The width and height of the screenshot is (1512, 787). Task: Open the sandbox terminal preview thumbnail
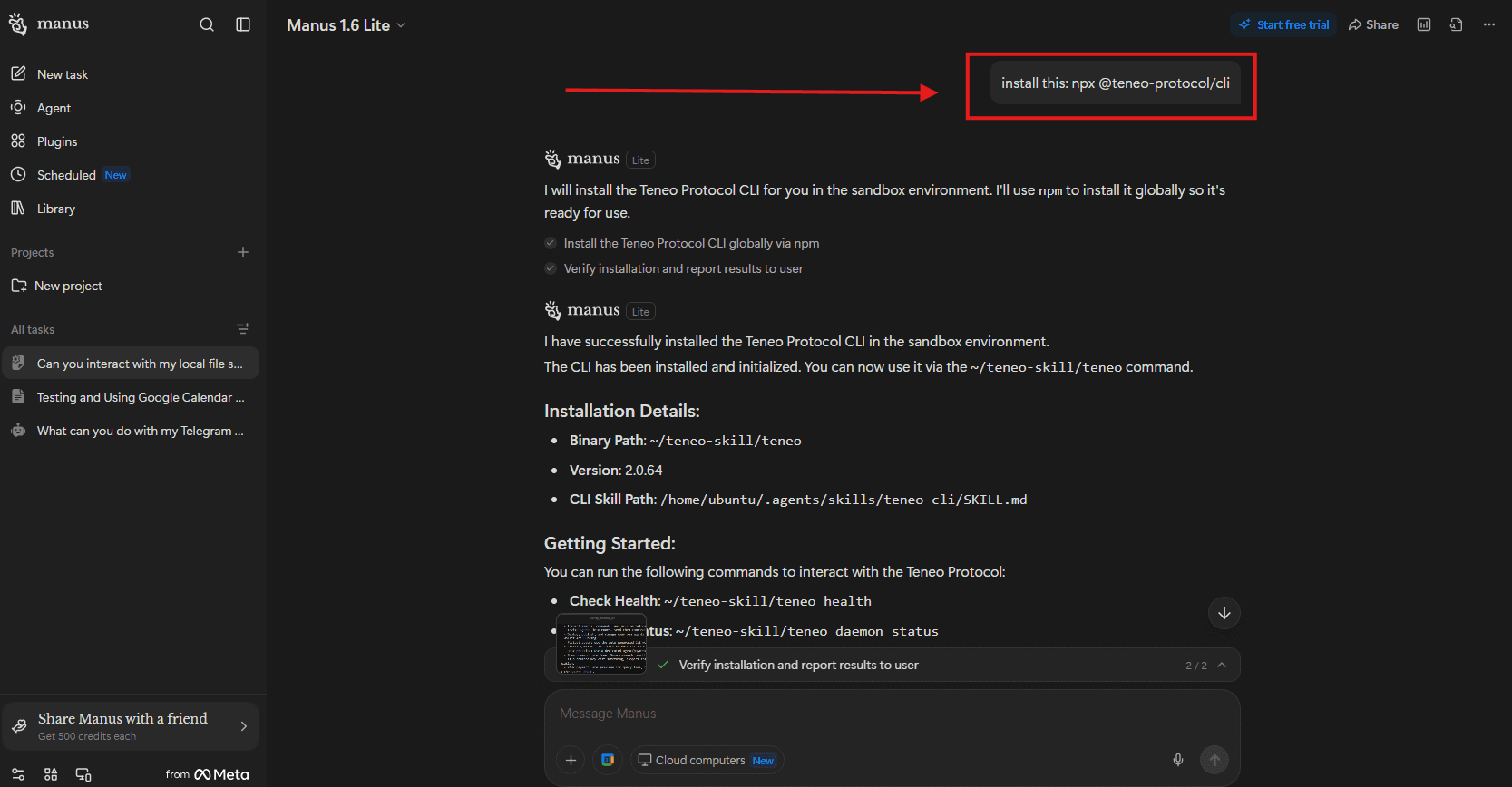tap(601, 643)
